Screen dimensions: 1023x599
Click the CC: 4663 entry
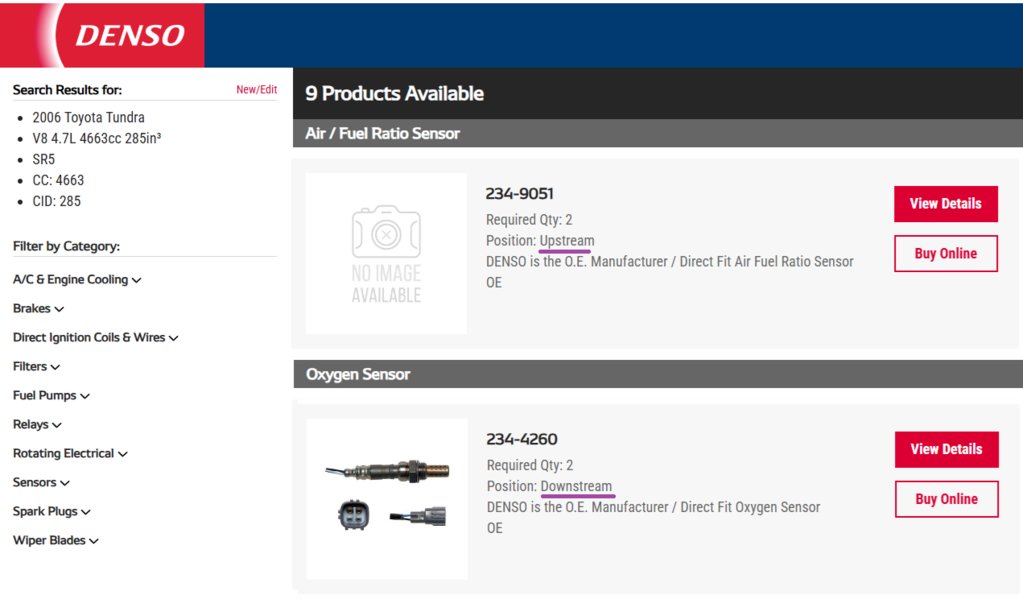(x=58, y=180)
